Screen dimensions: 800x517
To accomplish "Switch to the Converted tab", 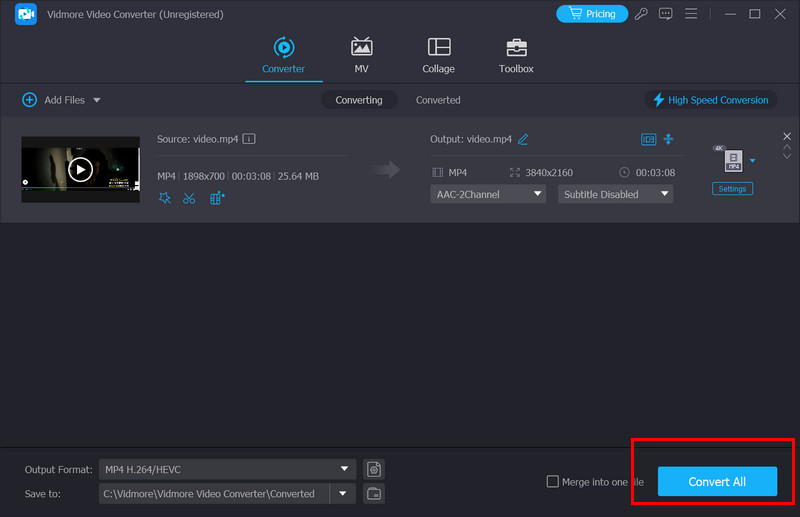I will (x=438, y=100).
